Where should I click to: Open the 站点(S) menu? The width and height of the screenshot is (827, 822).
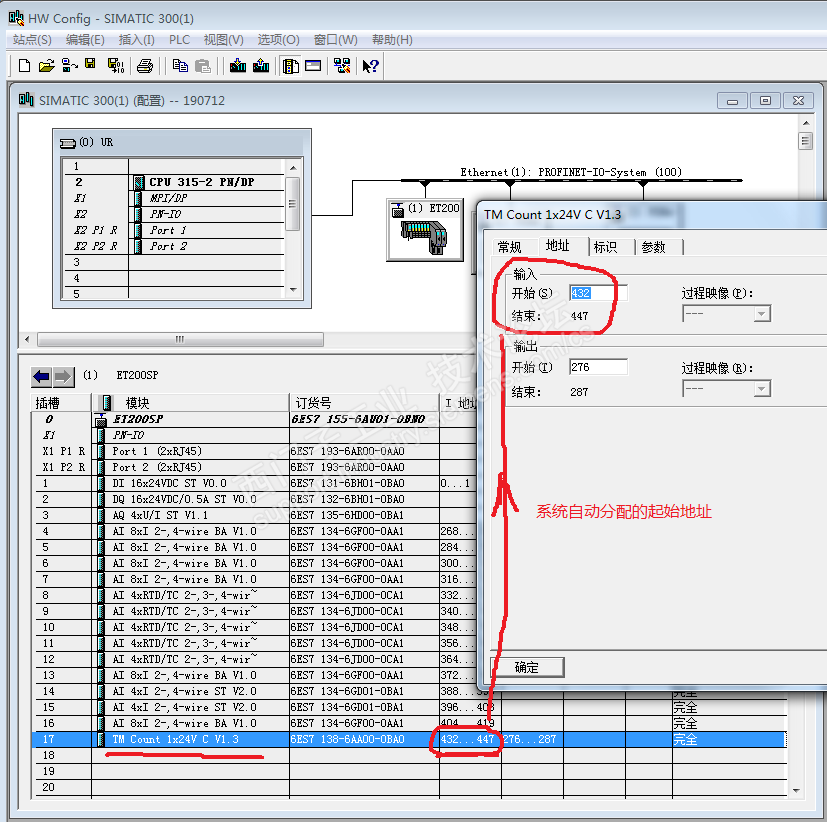click(x=32, y=40)
